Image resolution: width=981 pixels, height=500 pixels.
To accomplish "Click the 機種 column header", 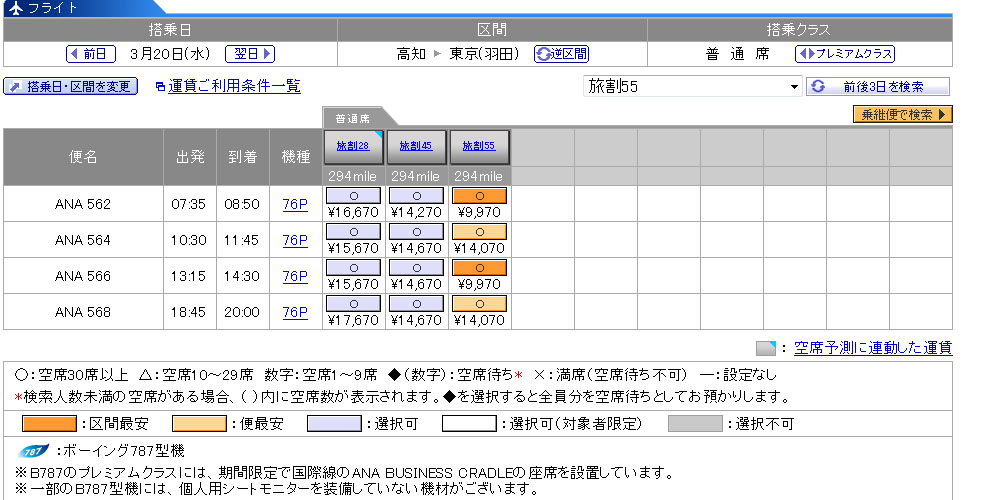I will coord(295,156).
